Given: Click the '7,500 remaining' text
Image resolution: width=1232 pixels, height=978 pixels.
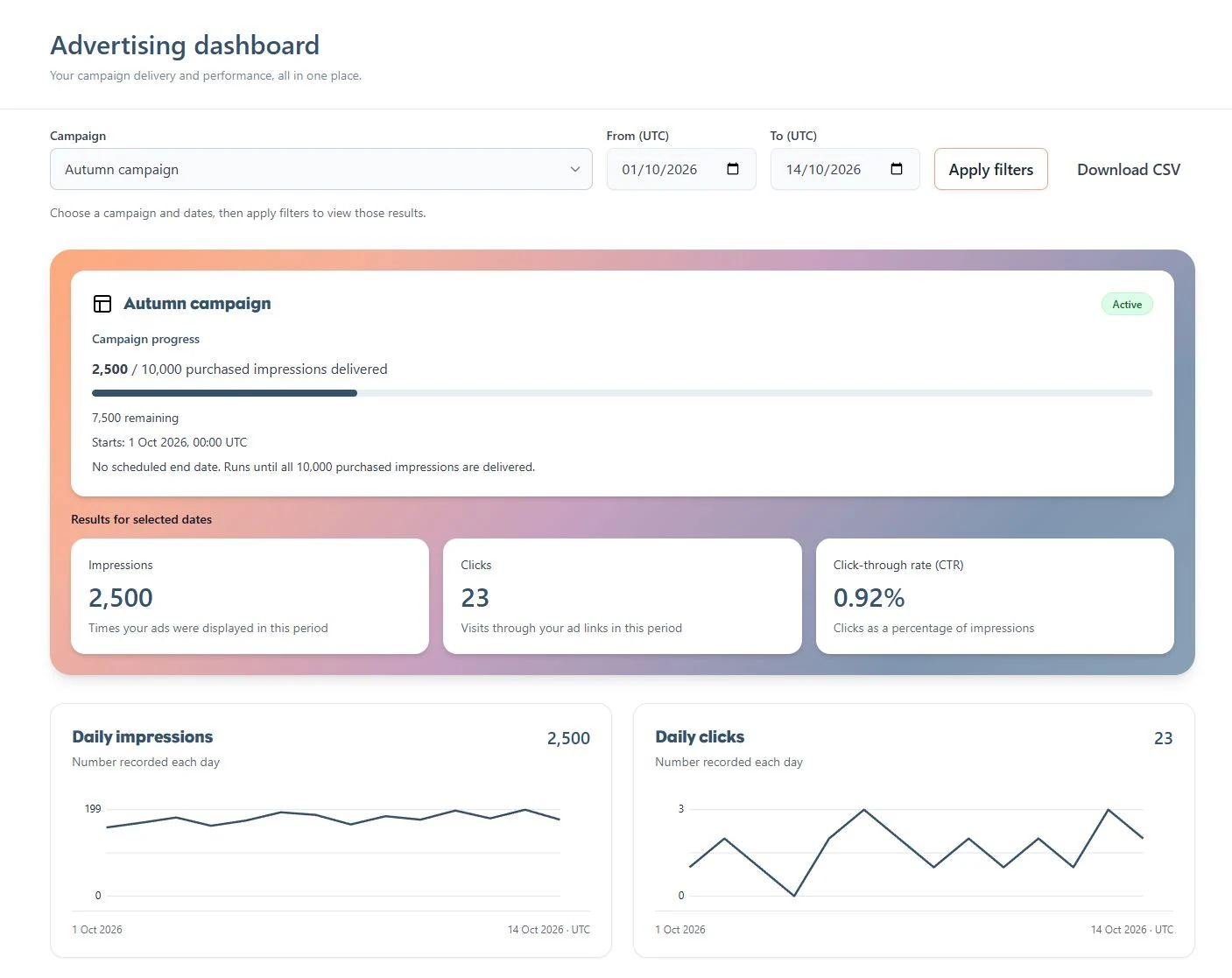Looking at the screenshot, I should [x=135, y=418].
